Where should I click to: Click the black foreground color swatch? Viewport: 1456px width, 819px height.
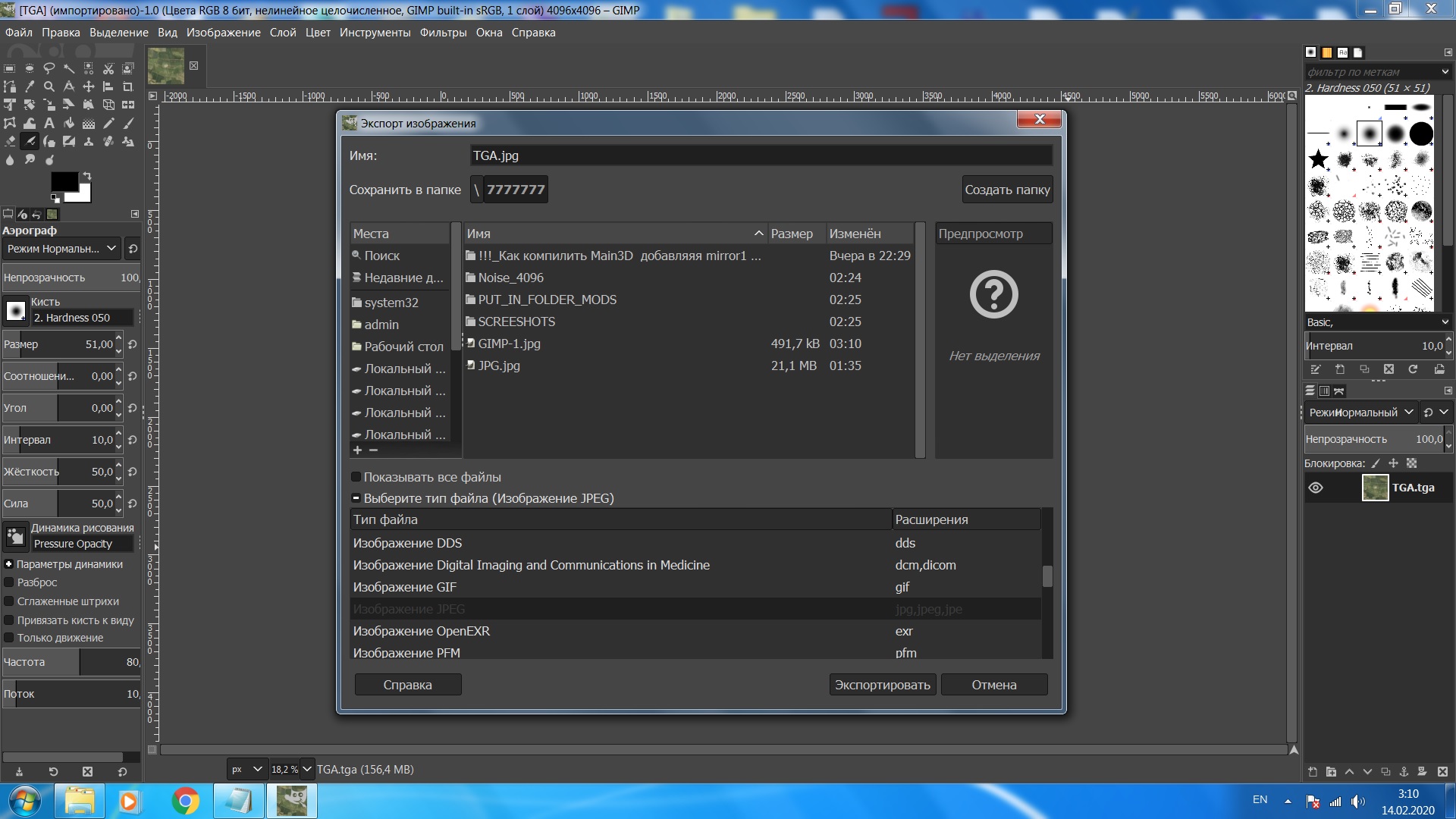point(65,181)
